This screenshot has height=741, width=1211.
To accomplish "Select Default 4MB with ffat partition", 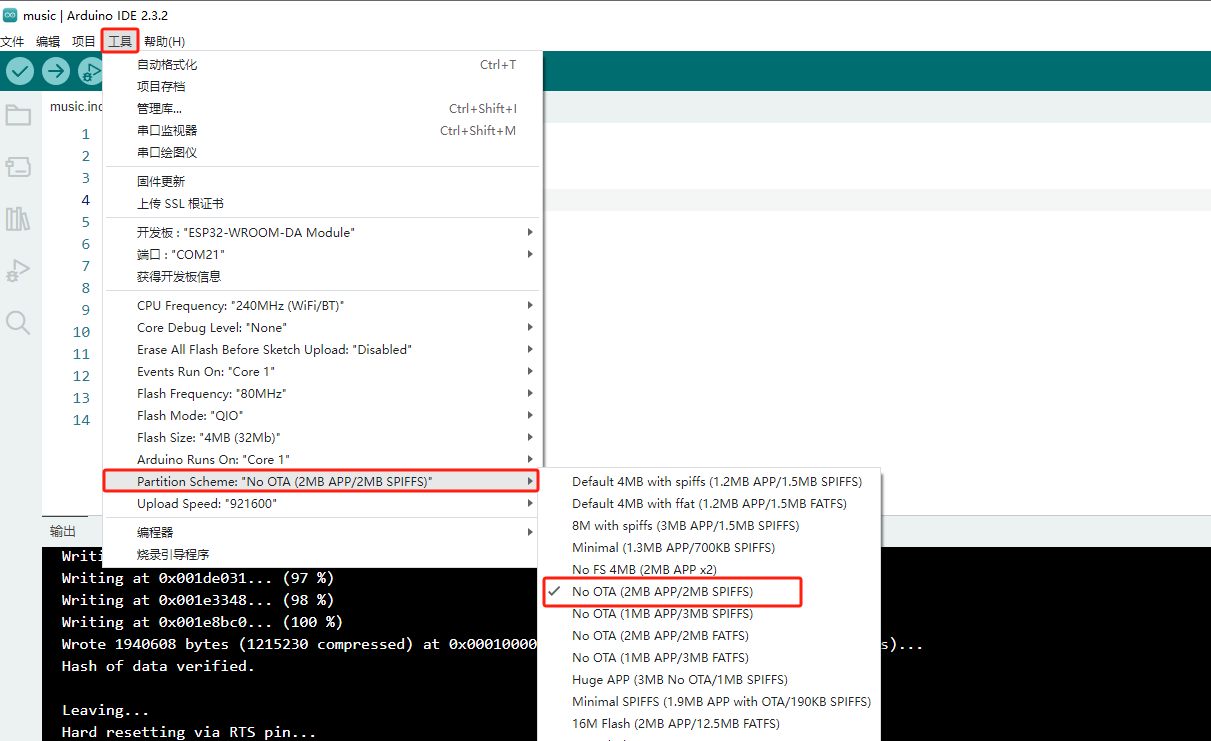I will click(709, 503).
